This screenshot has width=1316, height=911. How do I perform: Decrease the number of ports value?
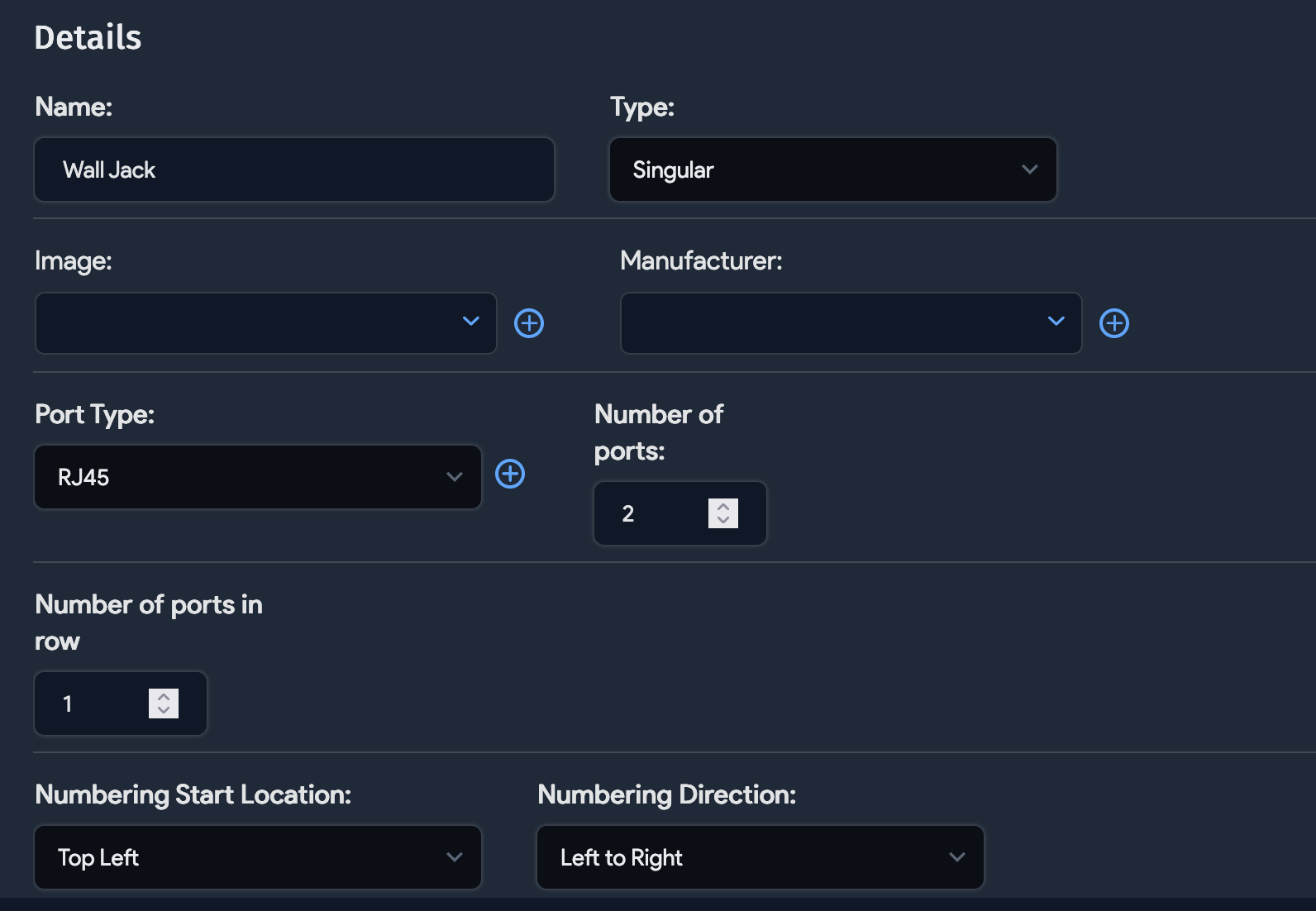[x=723, y=521]
